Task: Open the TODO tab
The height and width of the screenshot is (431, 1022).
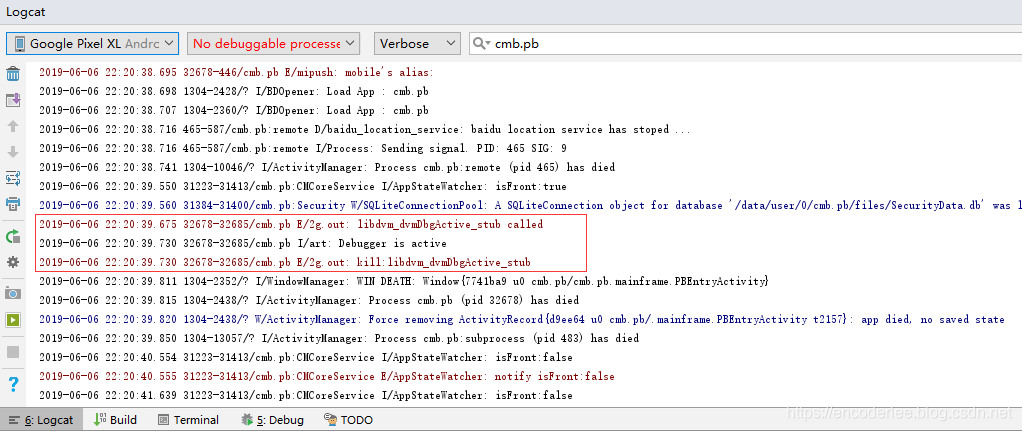Action: 348,420
